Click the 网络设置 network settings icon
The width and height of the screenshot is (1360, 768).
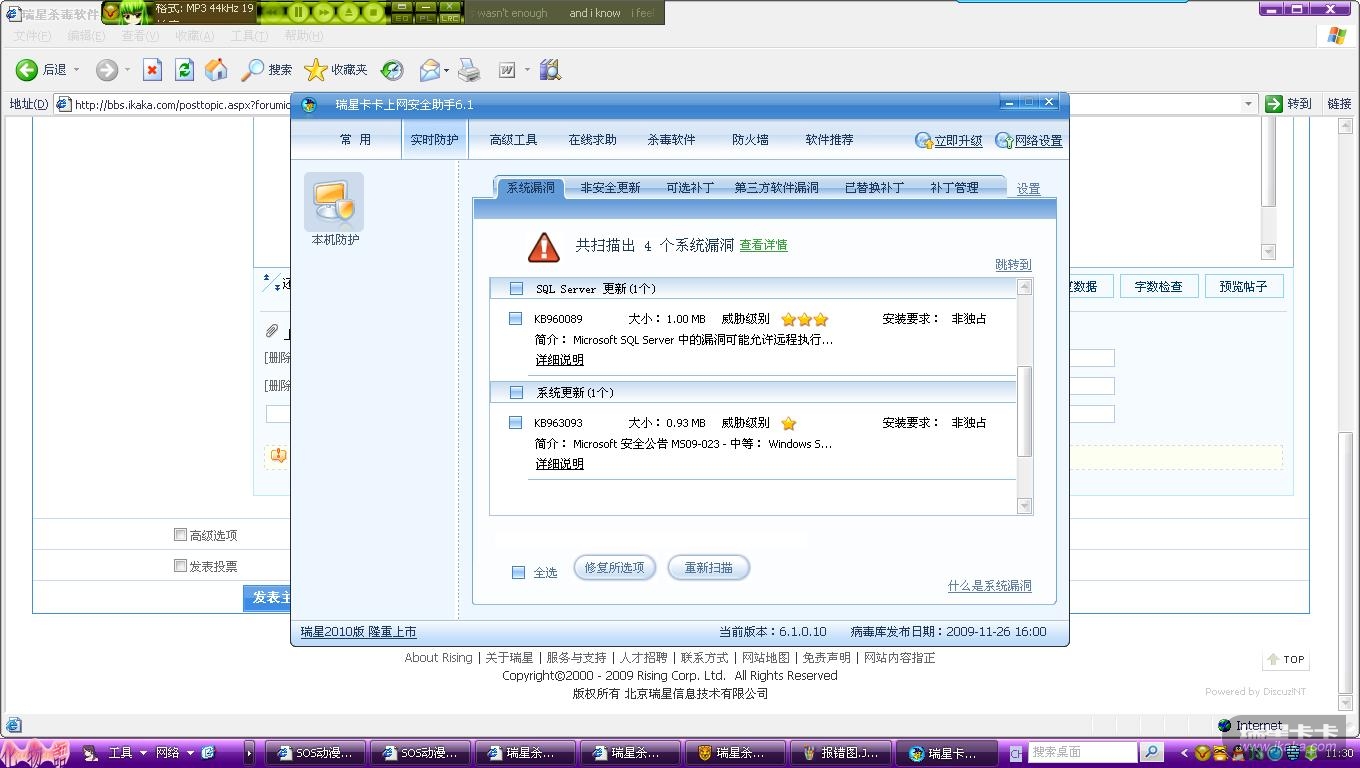[1004, 141]
